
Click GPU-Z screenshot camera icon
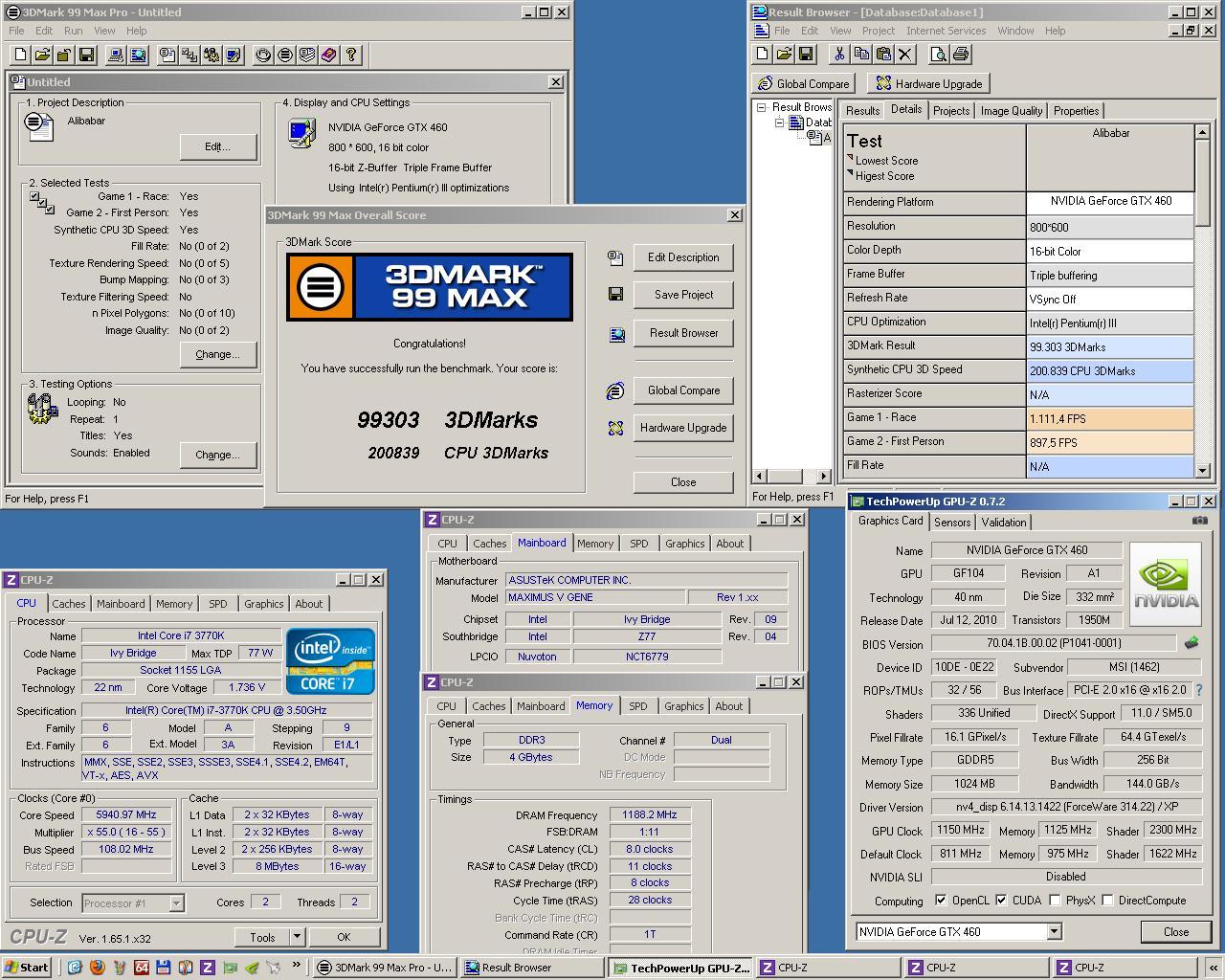click(x=1199, y=521)
